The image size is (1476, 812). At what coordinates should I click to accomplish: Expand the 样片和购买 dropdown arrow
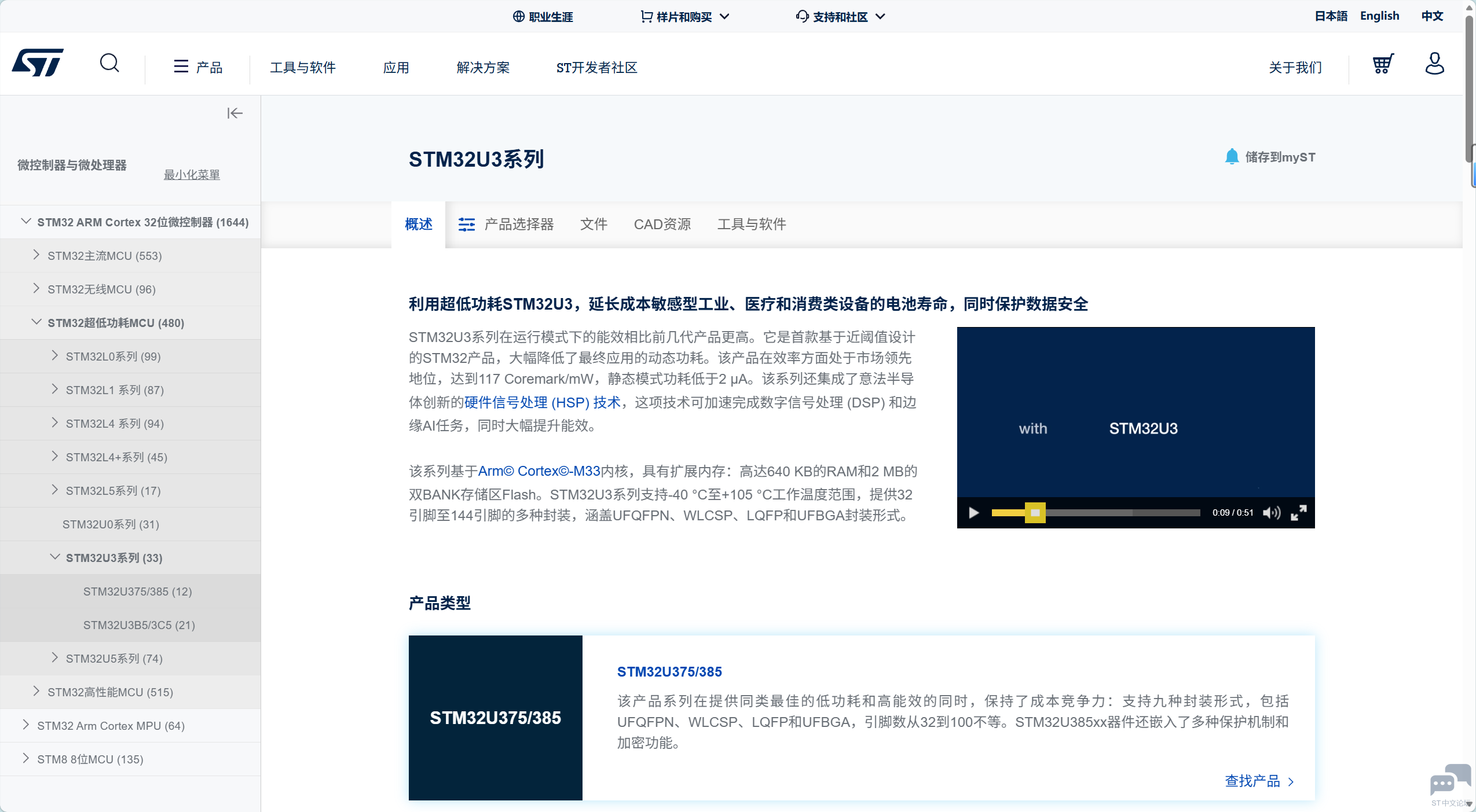pyautogui.click(x=724, y=16)
